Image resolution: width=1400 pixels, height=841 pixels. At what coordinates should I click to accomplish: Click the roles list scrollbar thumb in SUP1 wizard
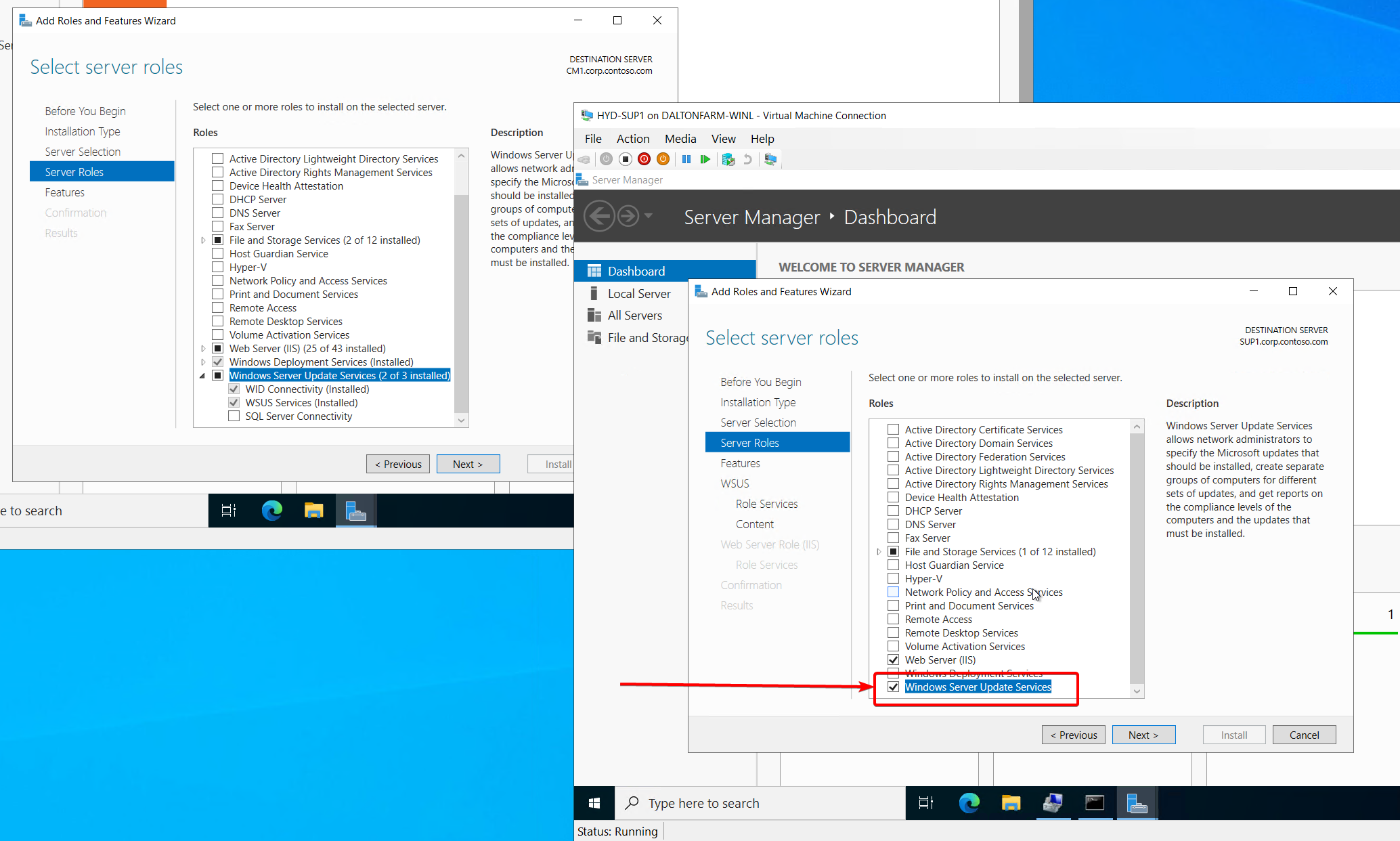coord(1137,559)
